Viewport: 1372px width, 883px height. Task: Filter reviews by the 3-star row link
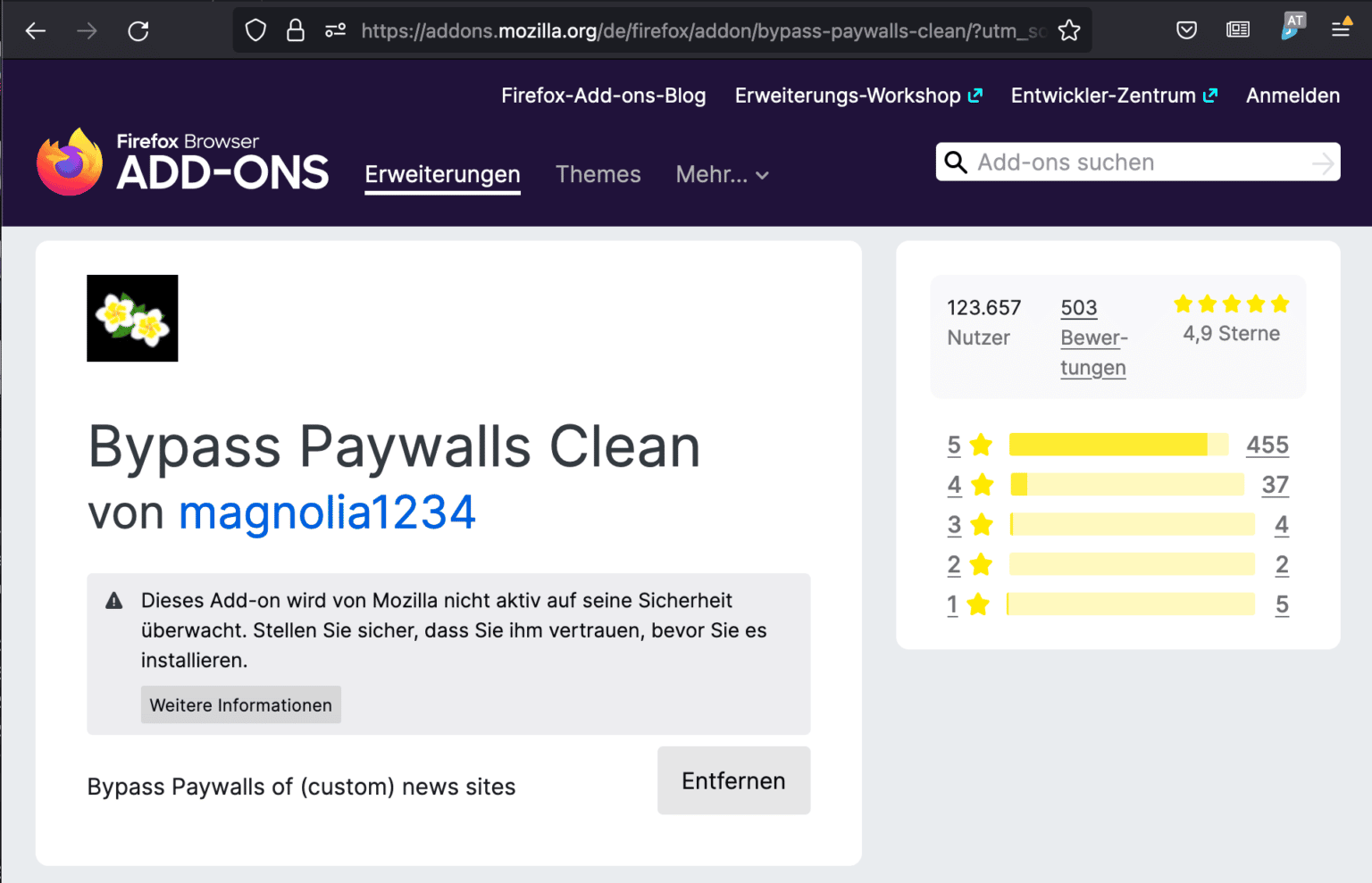970,525
